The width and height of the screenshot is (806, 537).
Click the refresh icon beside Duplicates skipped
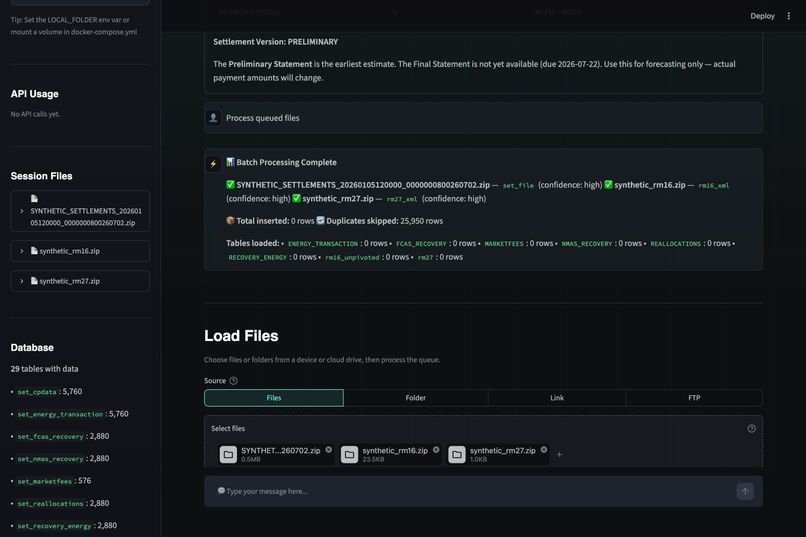320,220
